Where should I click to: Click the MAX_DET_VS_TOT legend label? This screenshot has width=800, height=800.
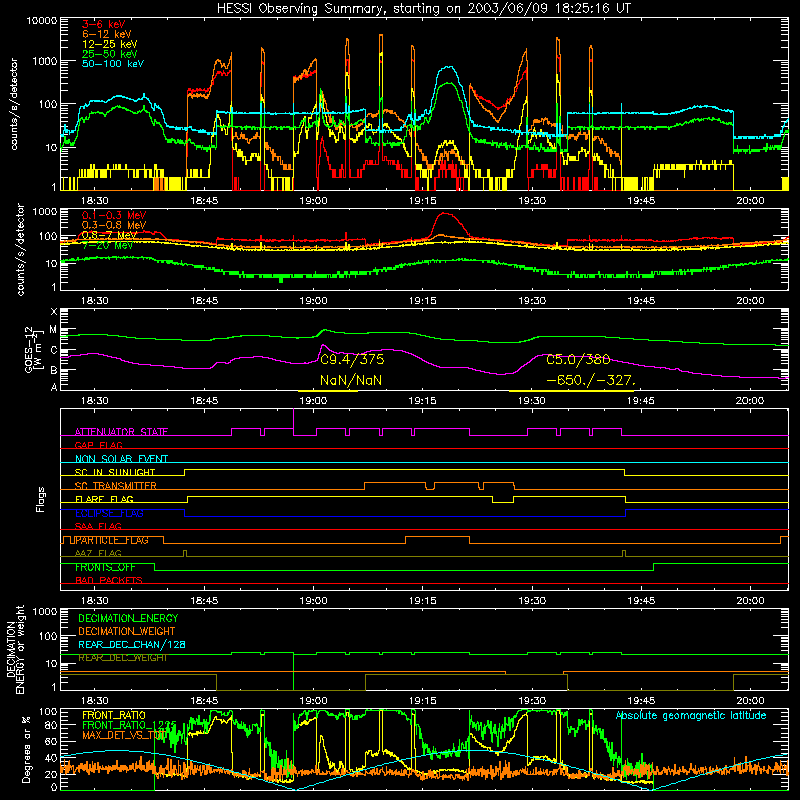click(124, 735)
